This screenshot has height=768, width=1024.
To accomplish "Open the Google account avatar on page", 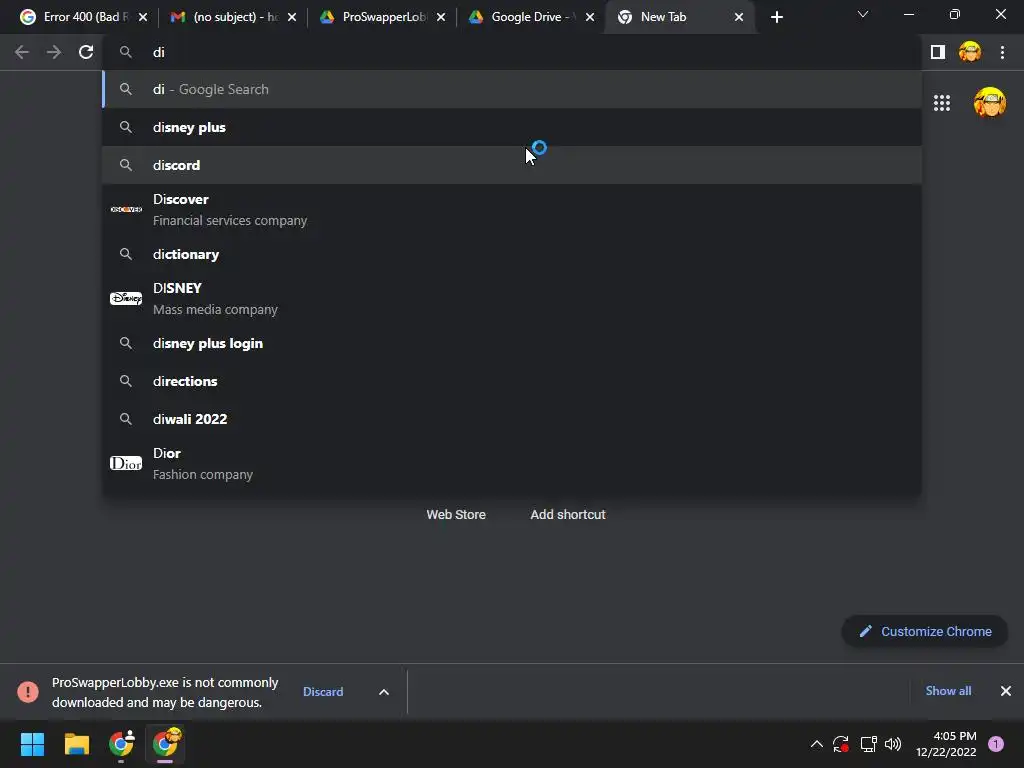I will [989, 103].
